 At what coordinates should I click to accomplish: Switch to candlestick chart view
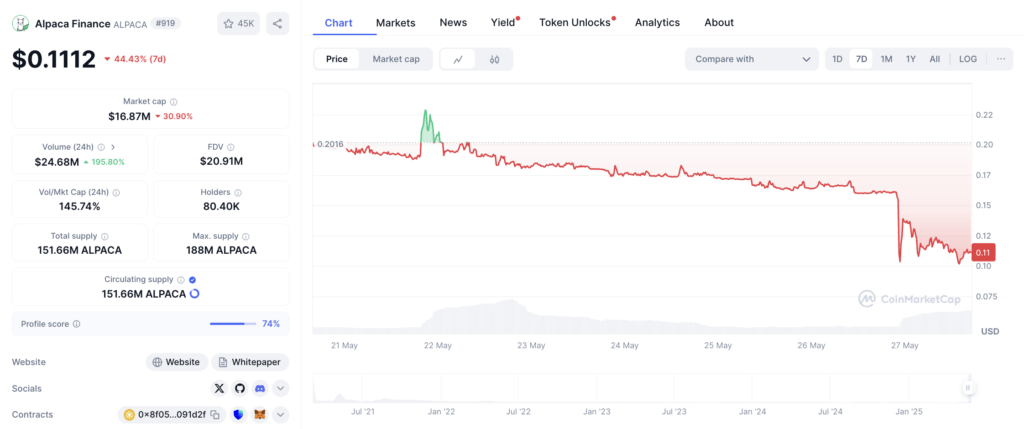coord(494,59)
